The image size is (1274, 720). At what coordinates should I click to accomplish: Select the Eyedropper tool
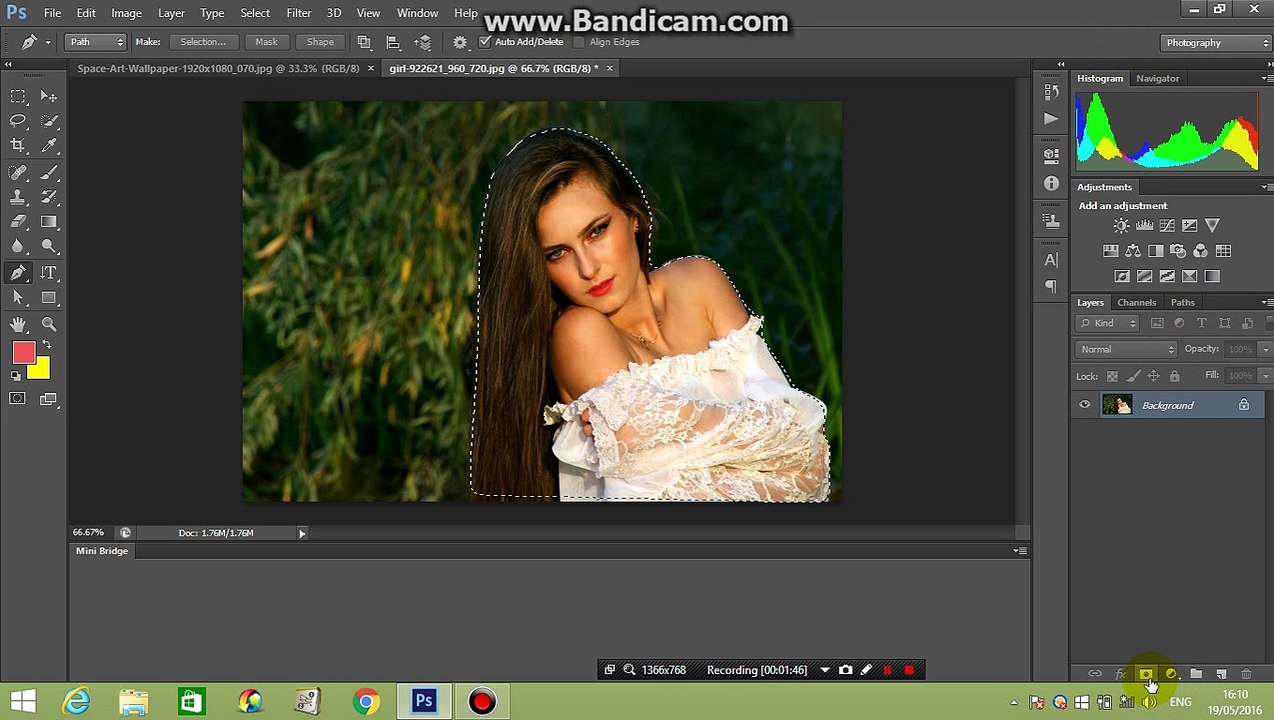pyautogui.click(x=49, y=146)
